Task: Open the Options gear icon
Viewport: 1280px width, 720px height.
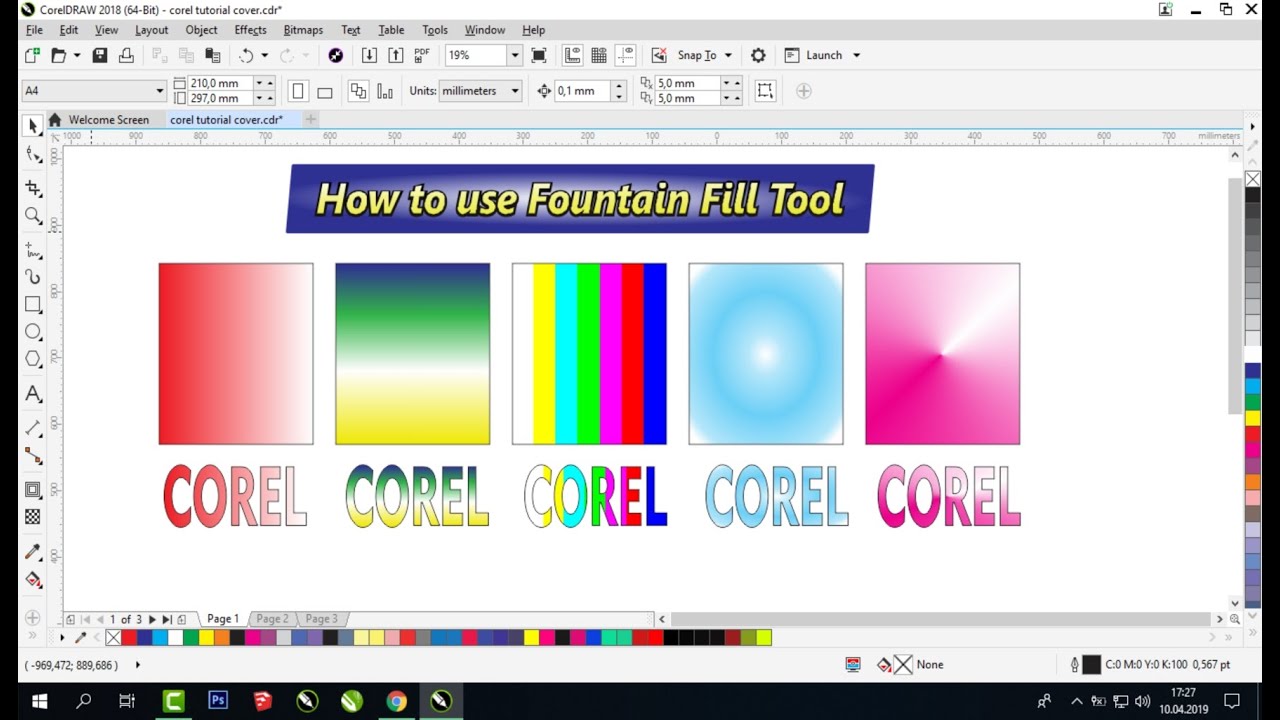Action: tap(758, 56)
